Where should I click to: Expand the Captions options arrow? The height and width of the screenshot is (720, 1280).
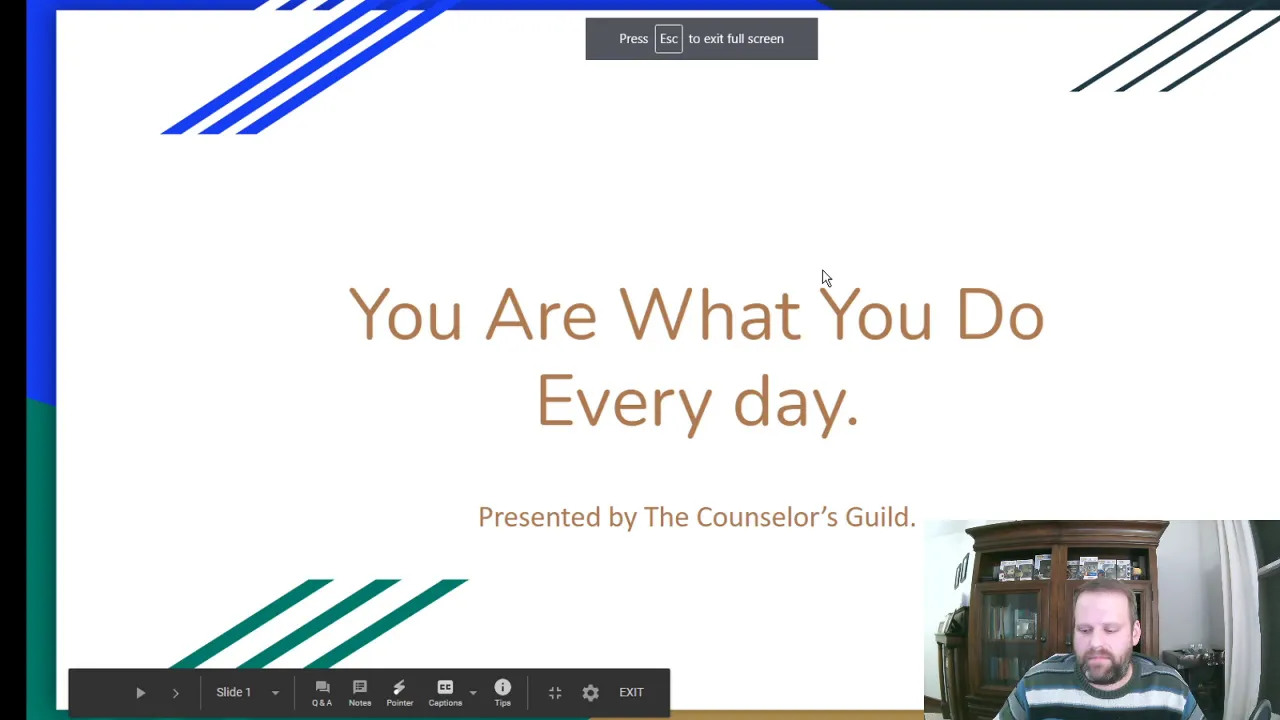tap(473, 693)
